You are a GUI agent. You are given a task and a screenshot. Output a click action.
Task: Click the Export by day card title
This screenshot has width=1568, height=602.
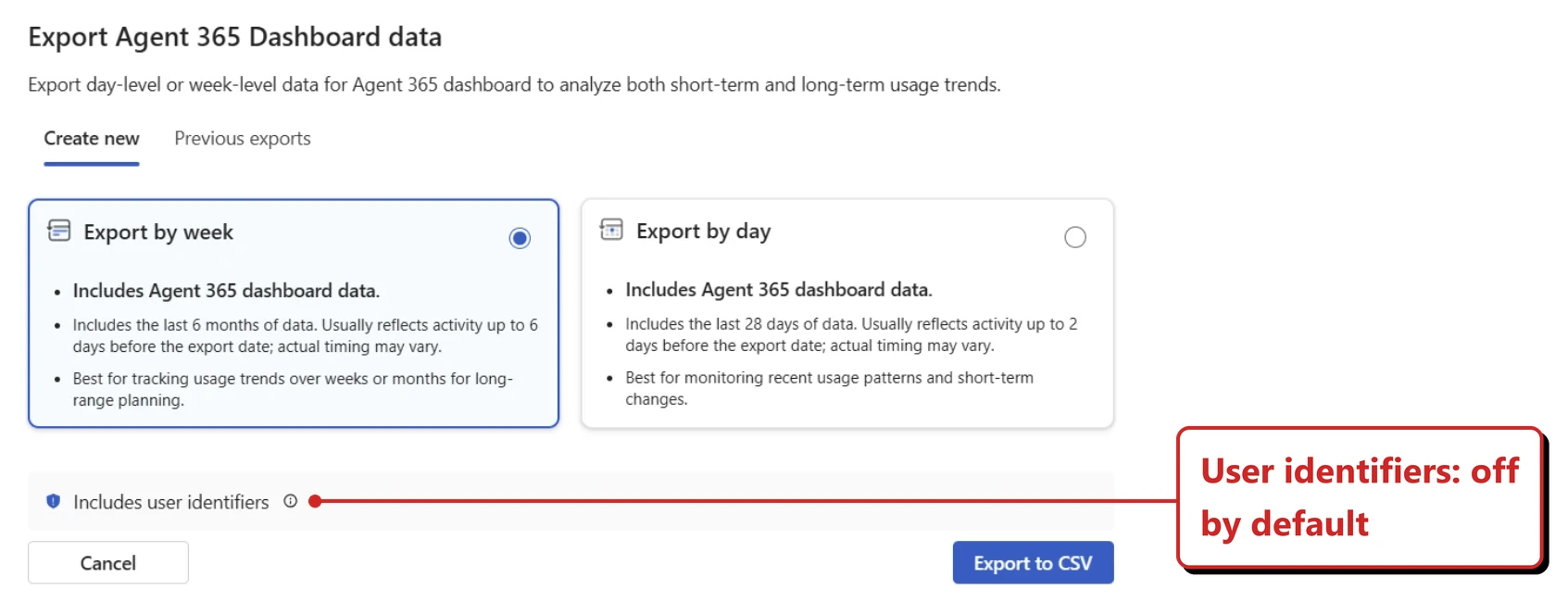[x=704, y=231]
